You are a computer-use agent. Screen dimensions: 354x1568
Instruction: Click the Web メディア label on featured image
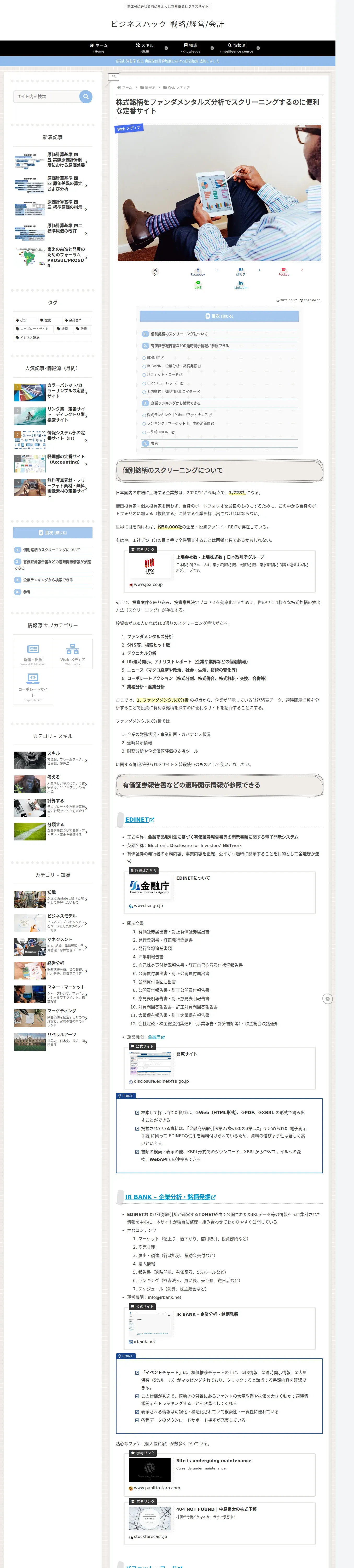(129, 128)
